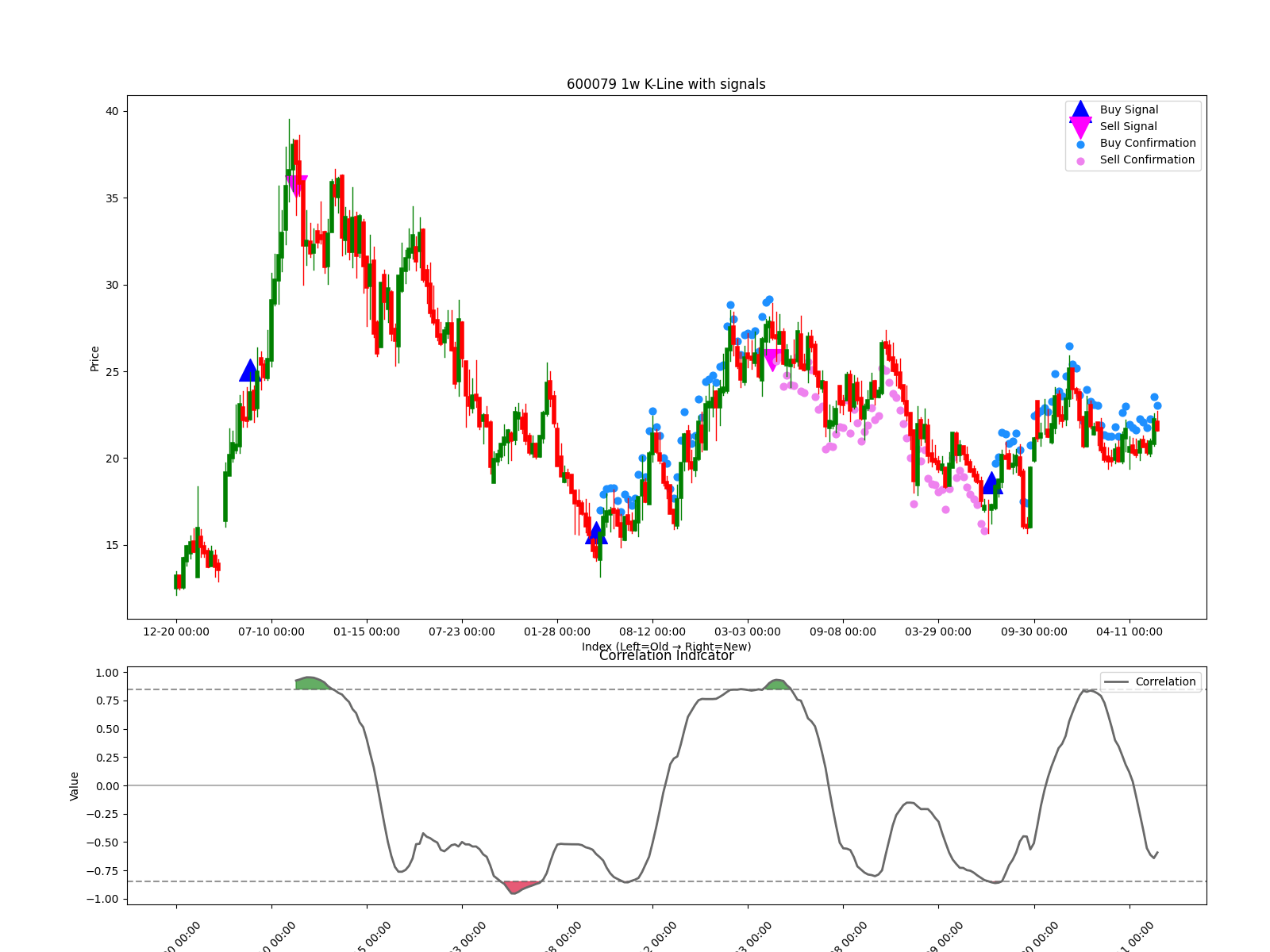
Task: Click the Sell Confirmation legend dot
Action: click(1080, 161)
